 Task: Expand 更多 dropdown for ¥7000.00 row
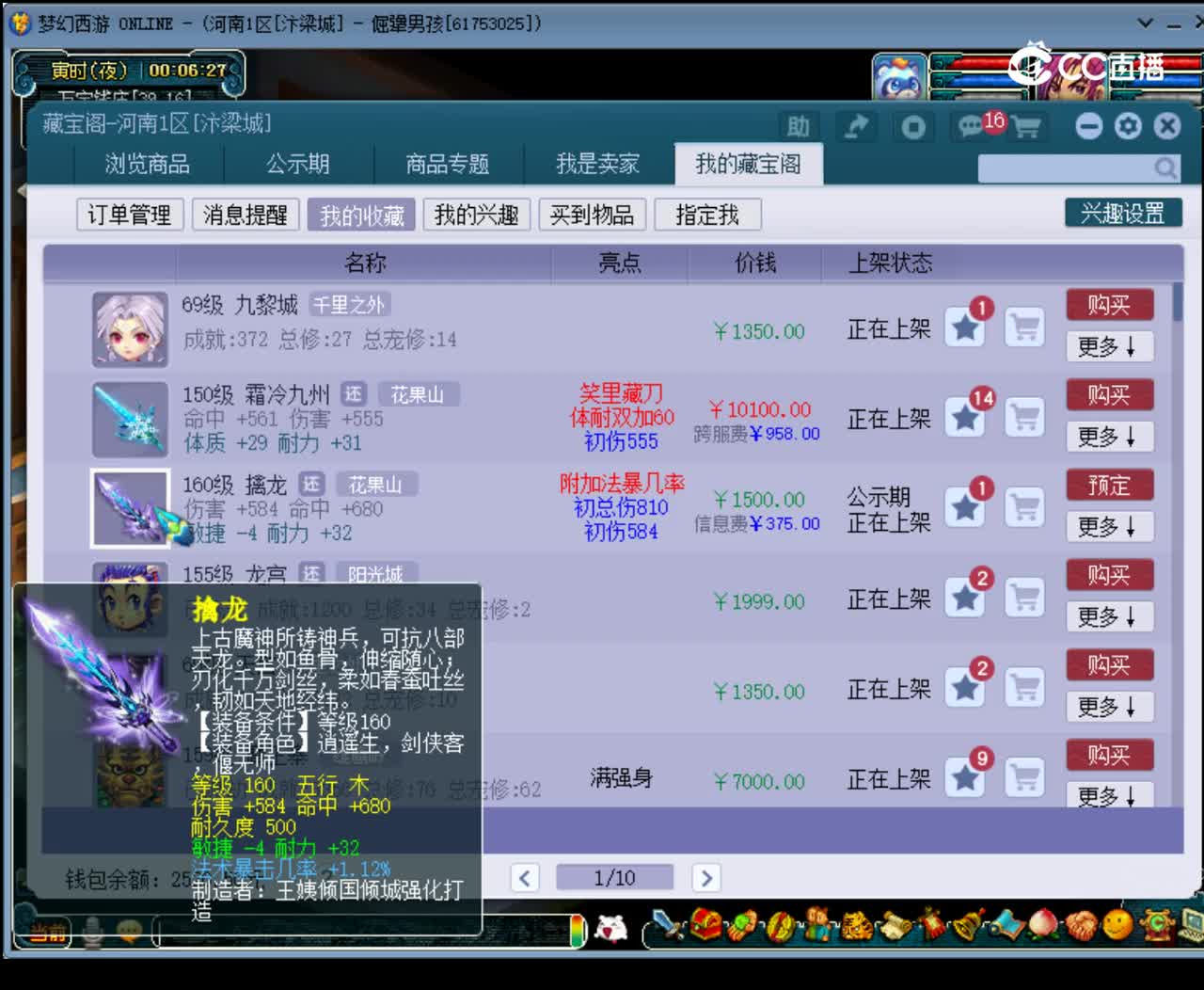click(1109, 795)
